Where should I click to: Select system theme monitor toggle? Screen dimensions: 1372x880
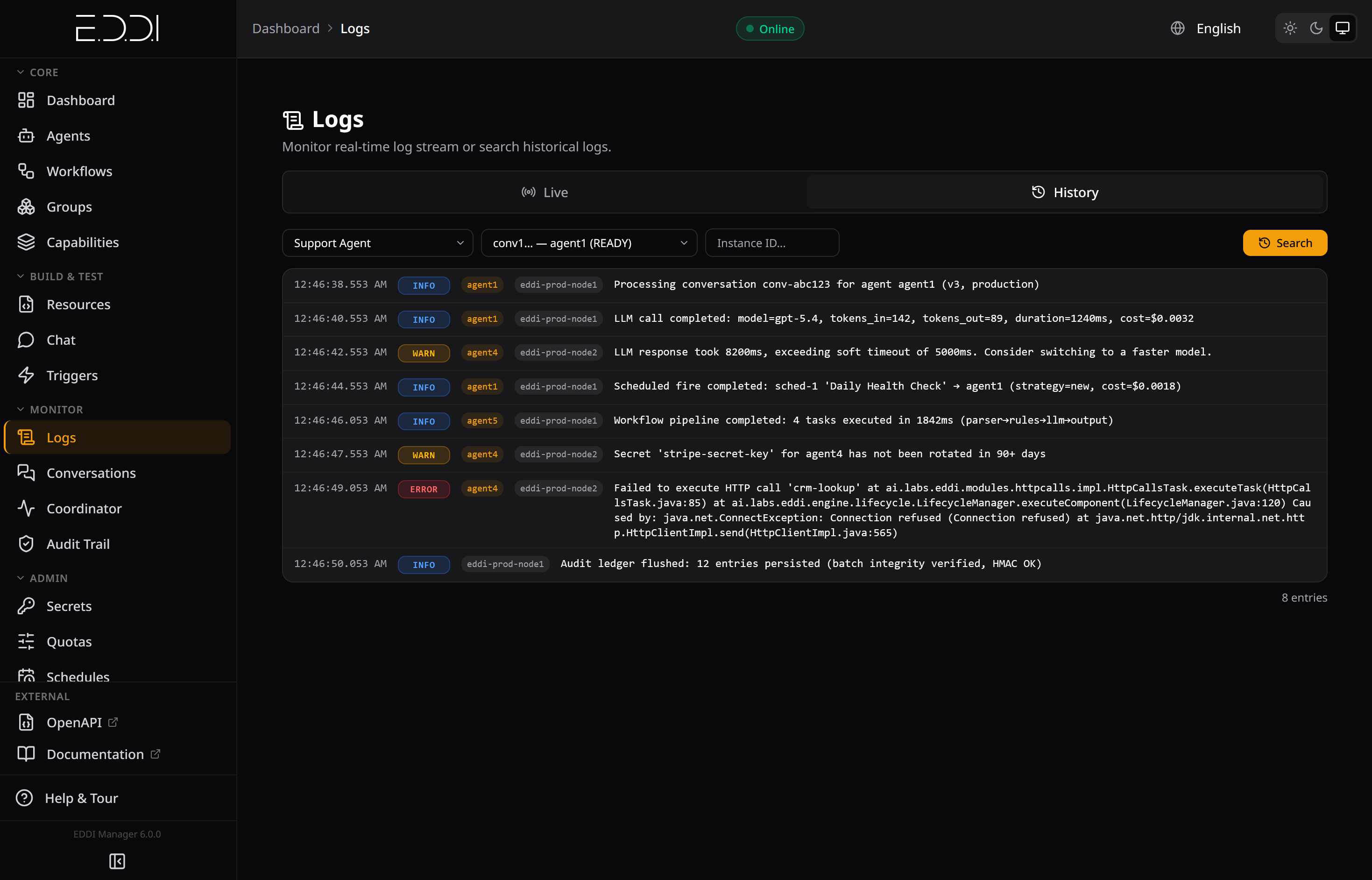coord(1342,28)
